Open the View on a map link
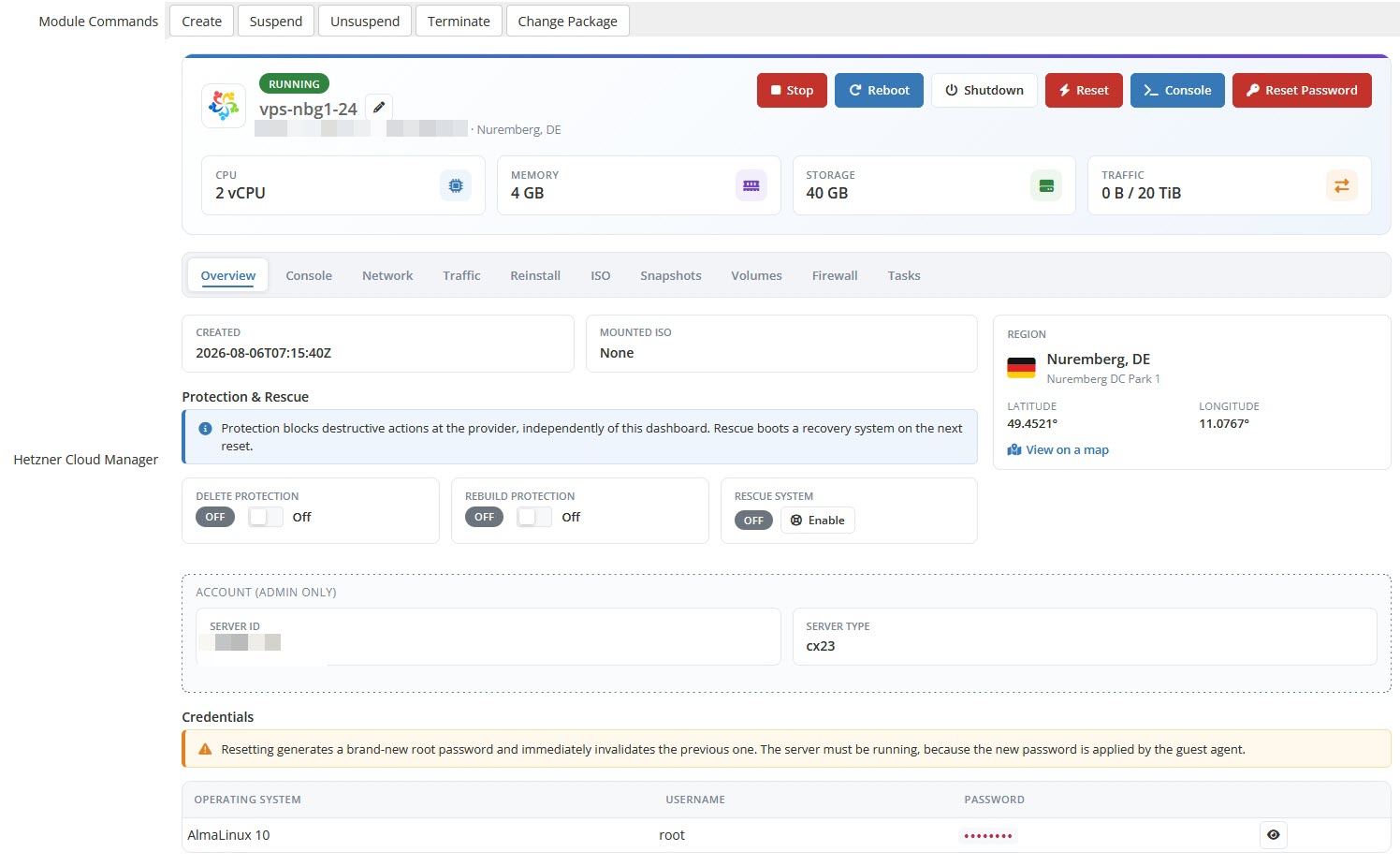Image resolution: width=1400 pixels, height=866 pixels. [x=1058, y=449]
